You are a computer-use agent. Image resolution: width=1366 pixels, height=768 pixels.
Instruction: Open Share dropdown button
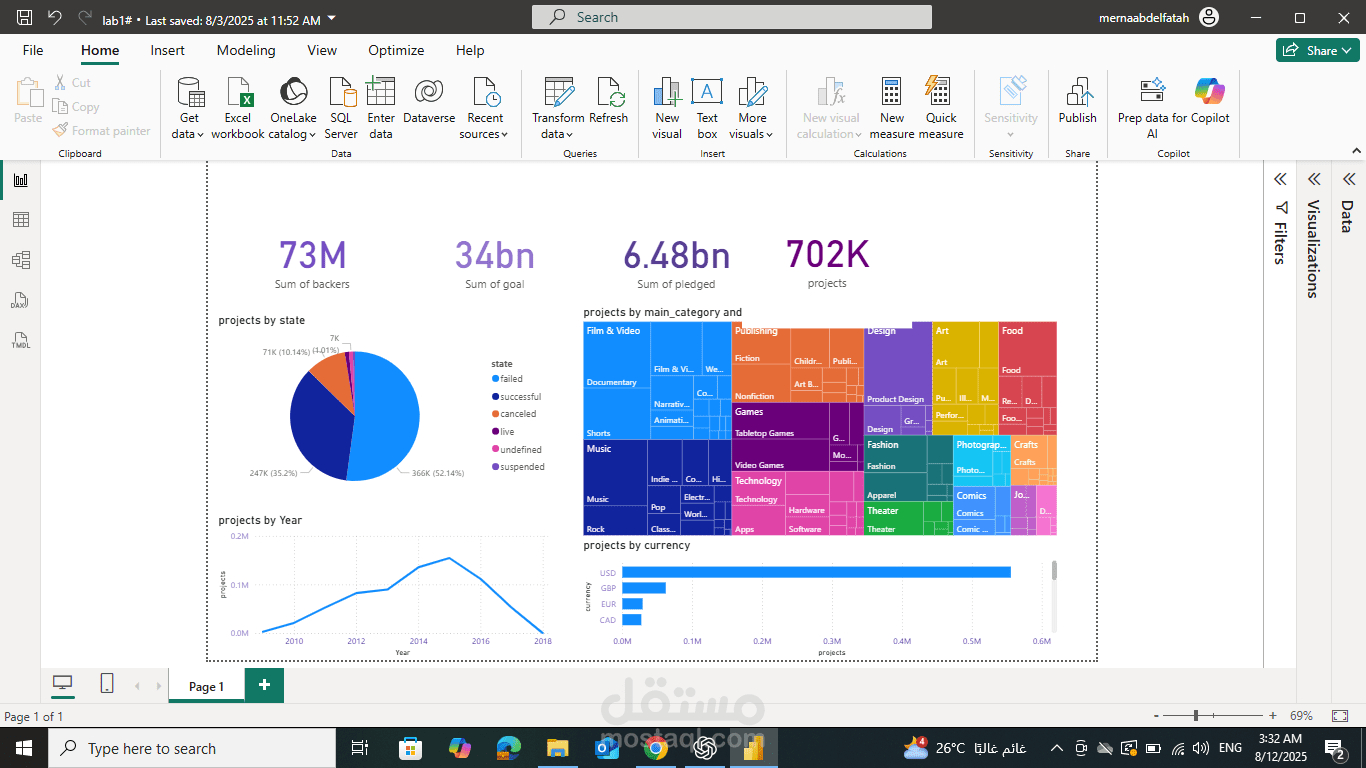(x=1317, y=50)
